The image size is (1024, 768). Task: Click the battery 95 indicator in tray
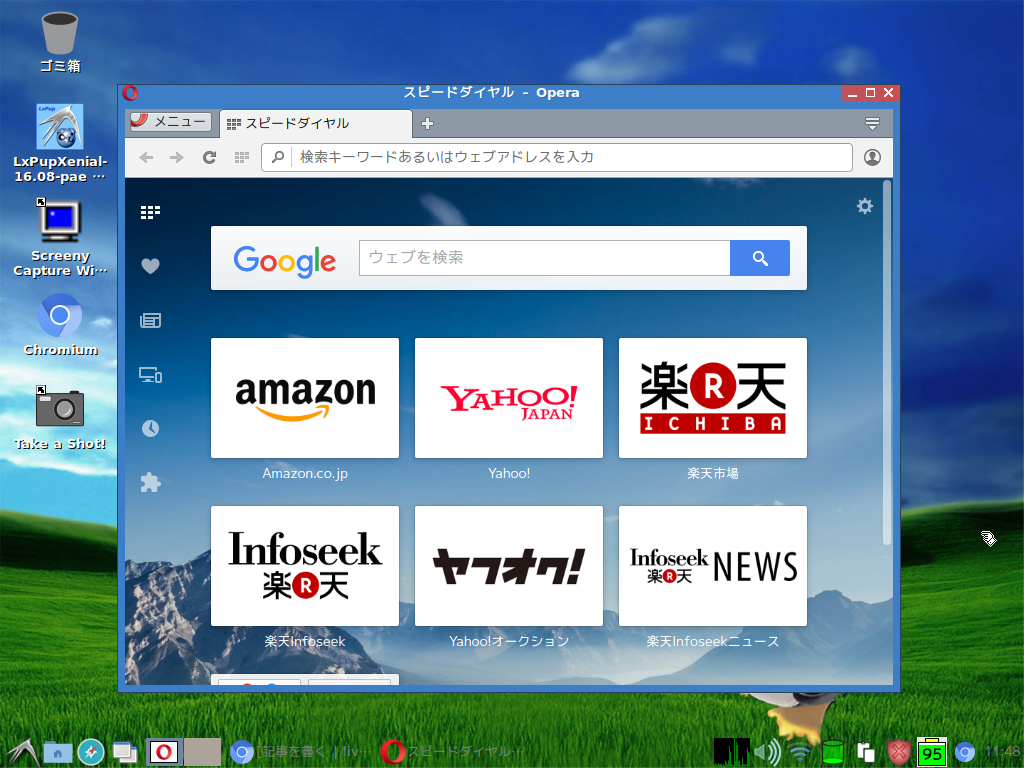pyautogui.click(x=932, y=752)
